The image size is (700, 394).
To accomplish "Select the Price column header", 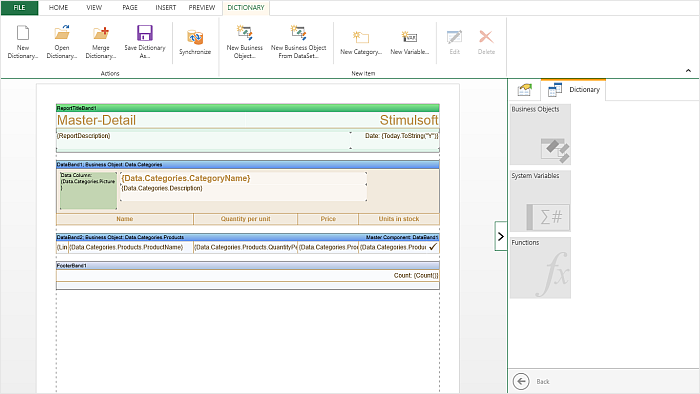I will (x=328, y=219).
